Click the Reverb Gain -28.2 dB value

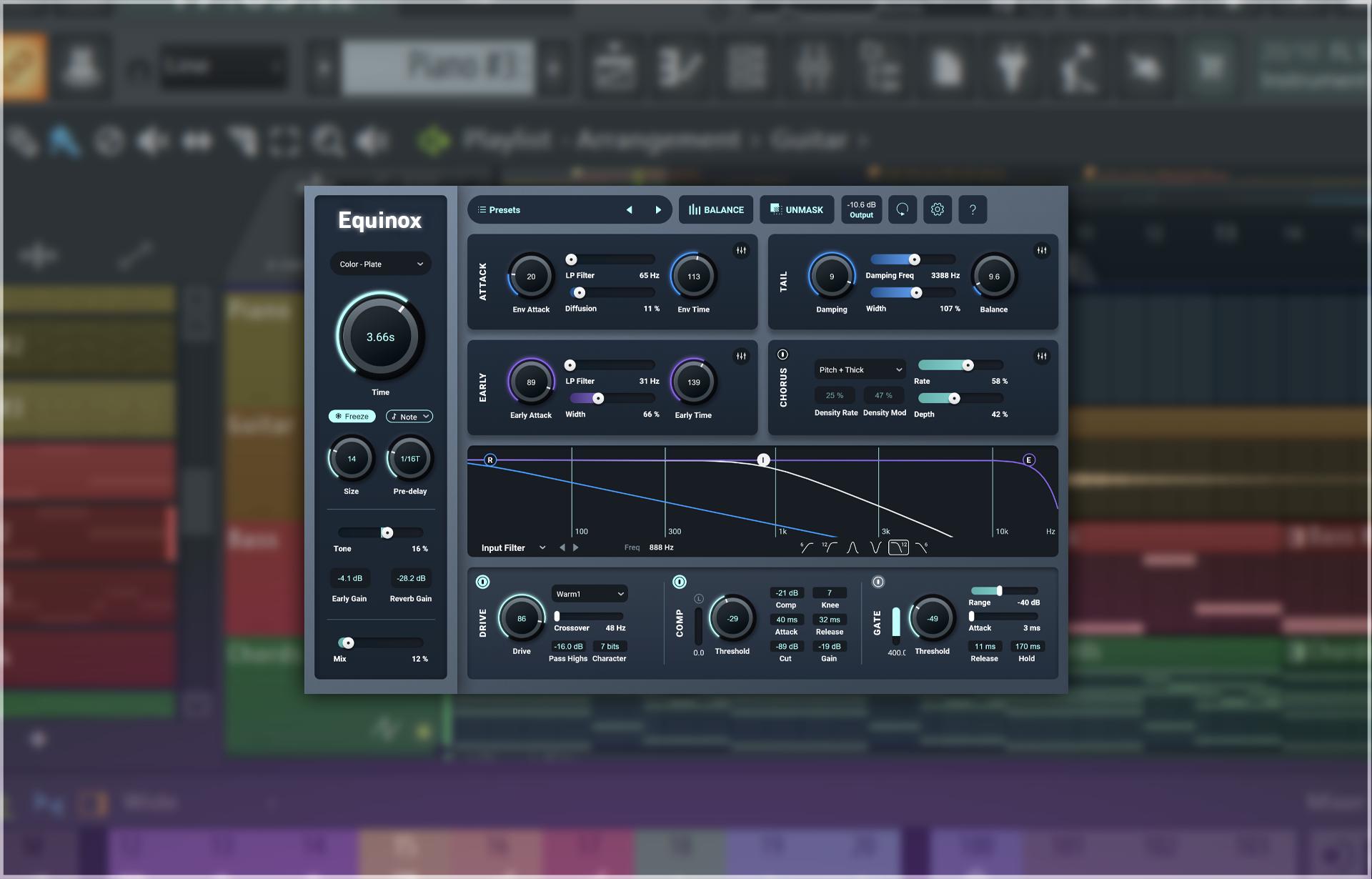[411, 578]
